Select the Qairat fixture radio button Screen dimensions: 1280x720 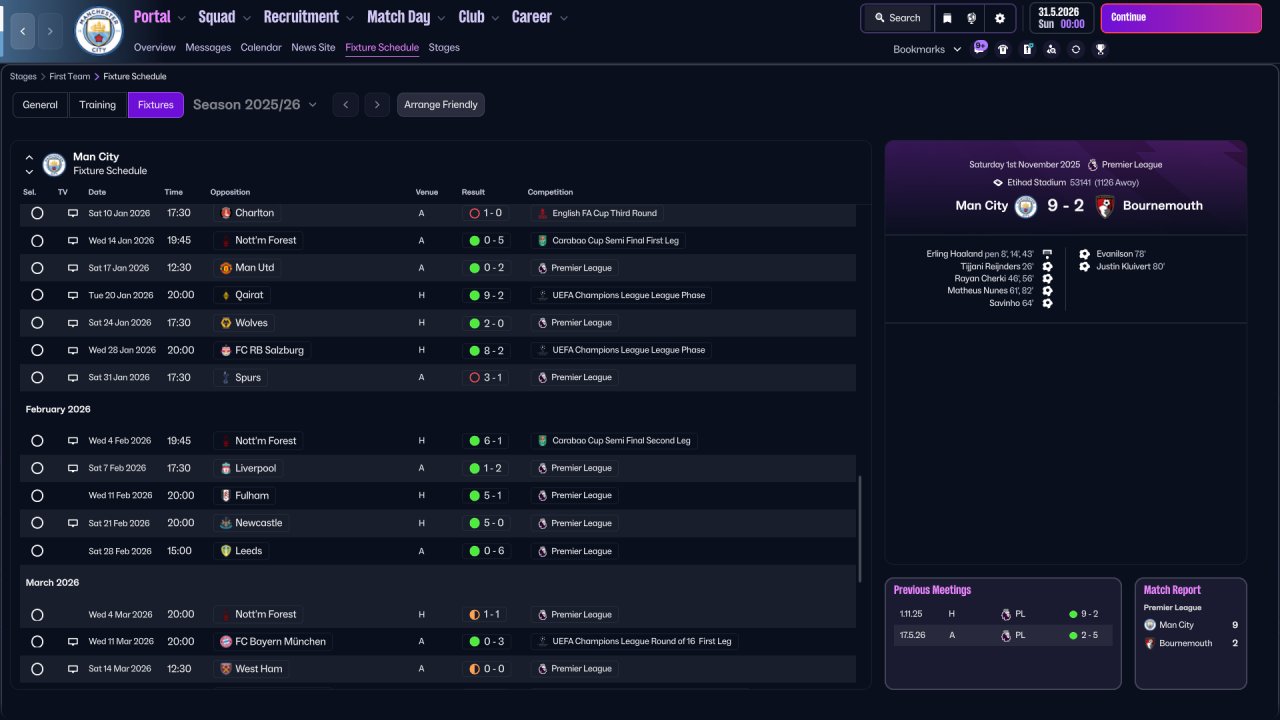[x=37, y=295]
